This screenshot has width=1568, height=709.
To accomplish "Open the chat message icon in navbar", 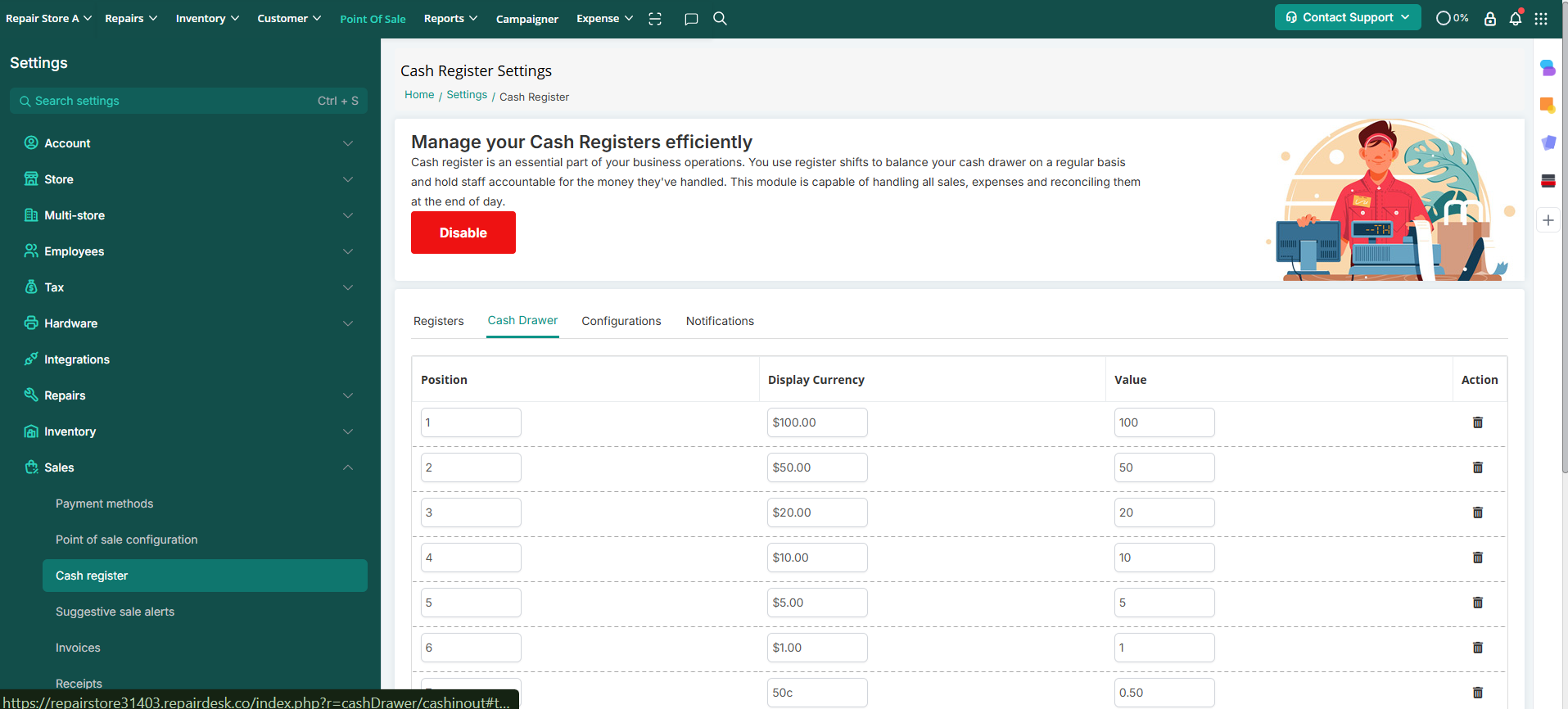I will tap(691, 19).
